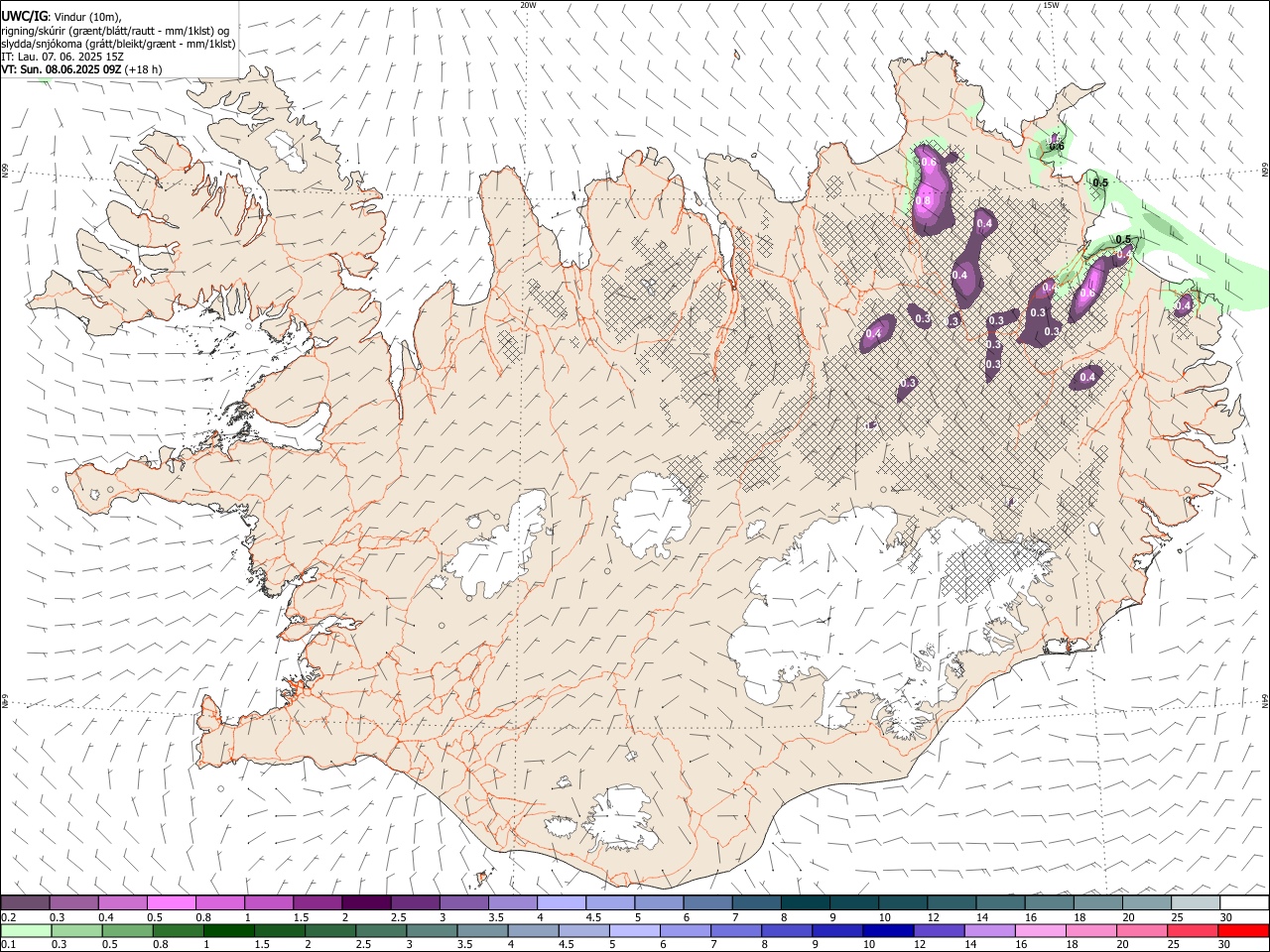
Task: Click the '(+18 h)' forecast offset text
Action: 144,69
